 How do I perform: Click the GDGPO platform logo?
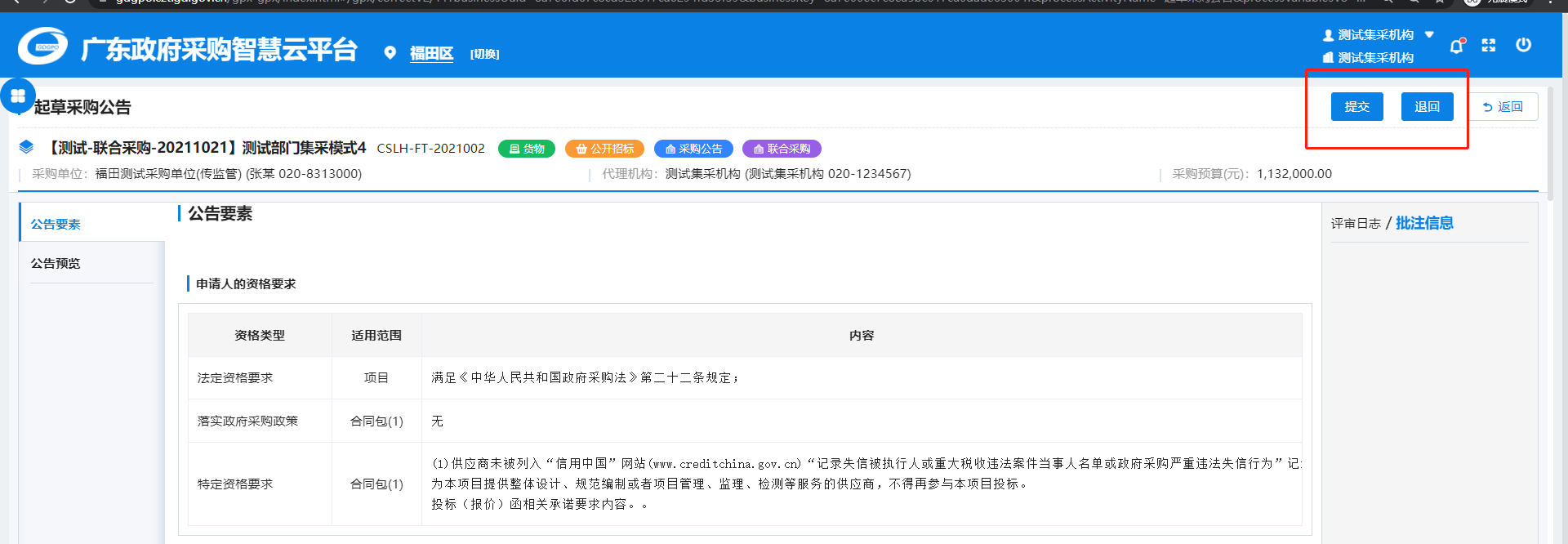click(42, 47)
